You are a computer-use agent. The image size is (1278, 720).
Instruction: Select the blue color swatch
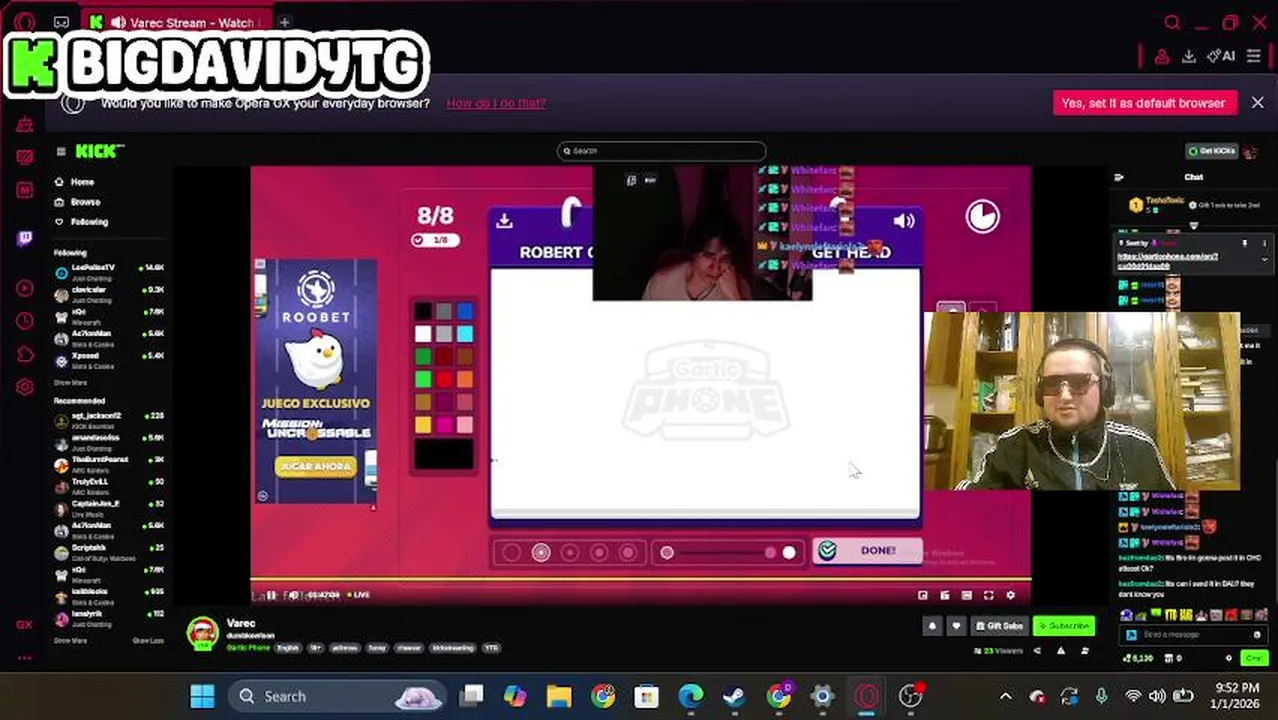click(465, 312)
